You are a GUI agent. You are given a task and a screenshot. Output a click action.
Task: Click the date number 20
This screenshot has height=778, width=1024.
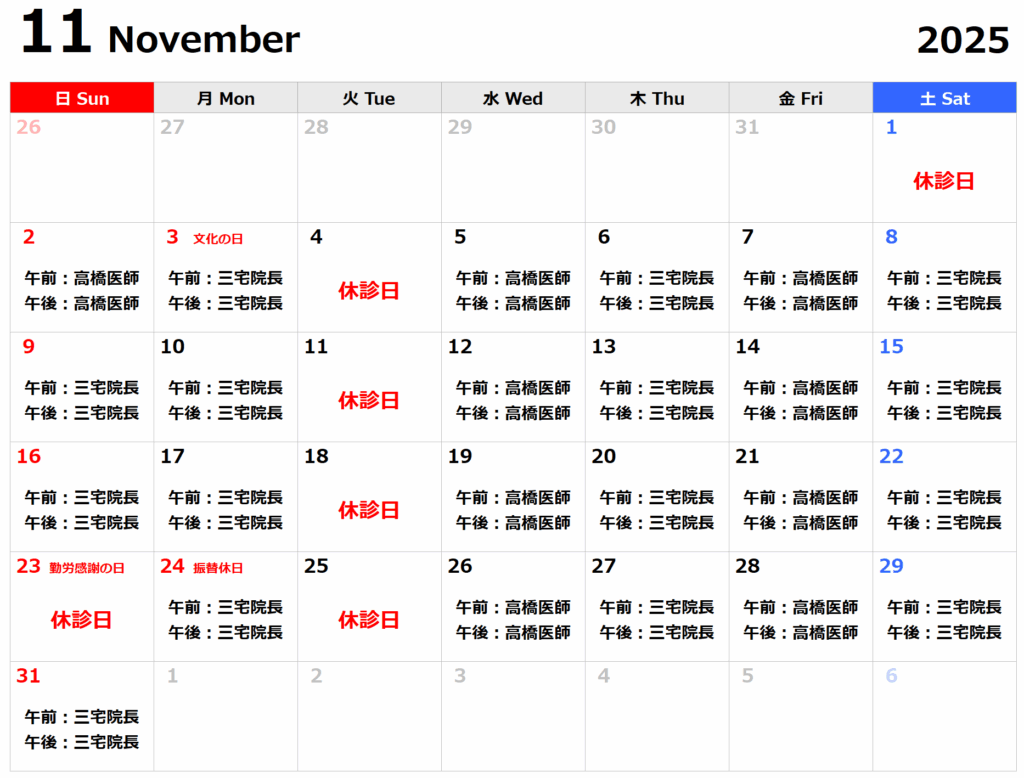coord(604,457)
